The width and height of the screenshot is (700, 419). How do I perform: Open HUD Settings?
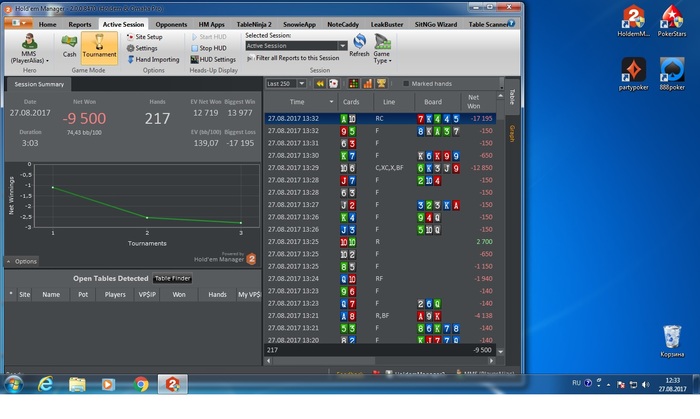[213, 59]
